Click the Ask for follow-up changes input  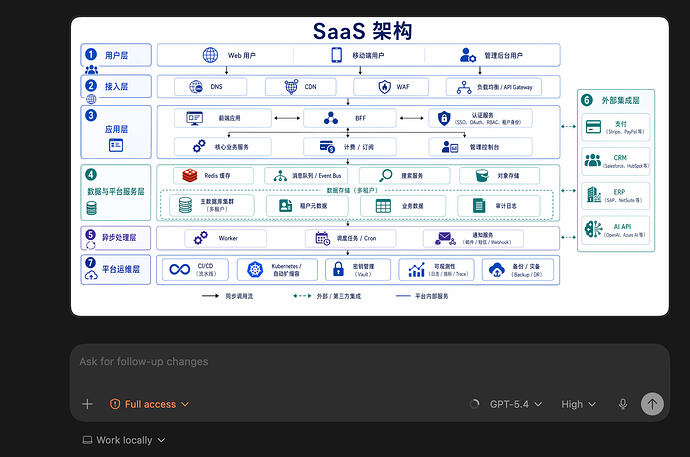pyautogui.click(x=370, y=362)
